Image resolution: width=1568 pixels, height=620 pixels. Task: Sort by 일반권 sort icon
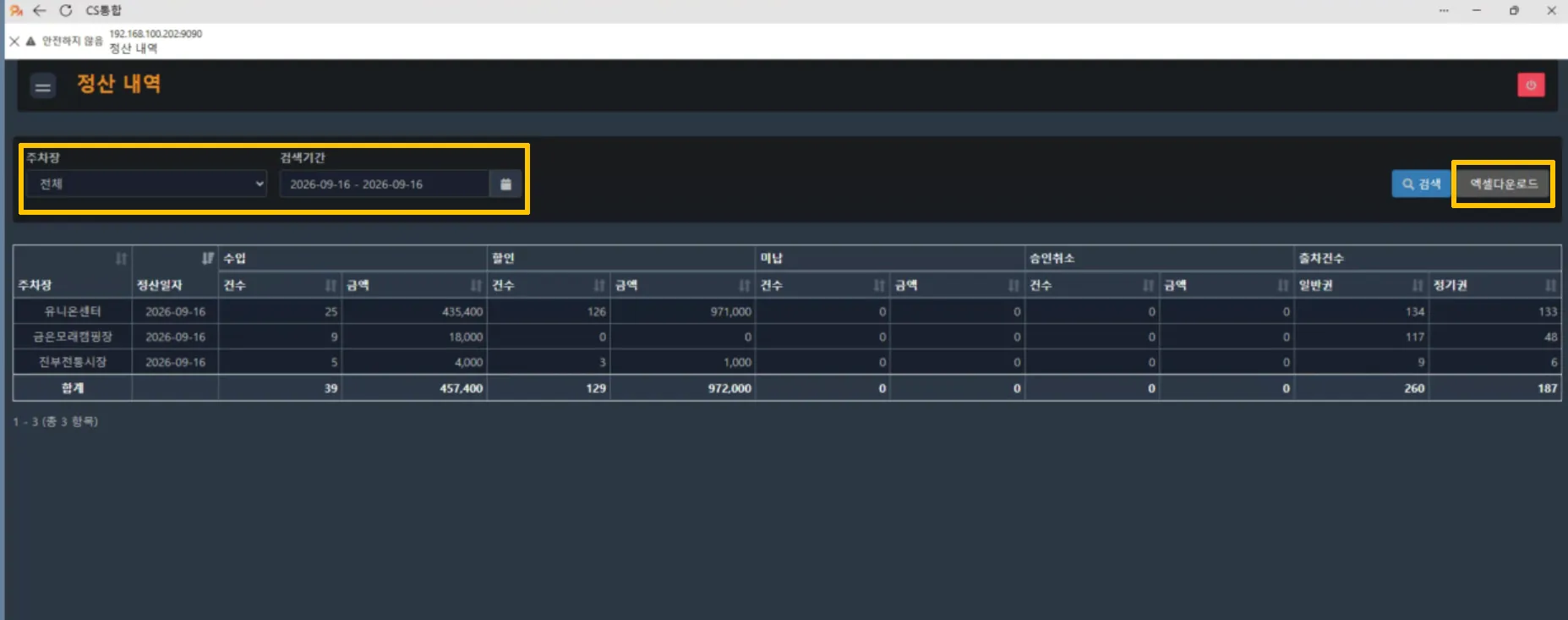(1418, 285)
